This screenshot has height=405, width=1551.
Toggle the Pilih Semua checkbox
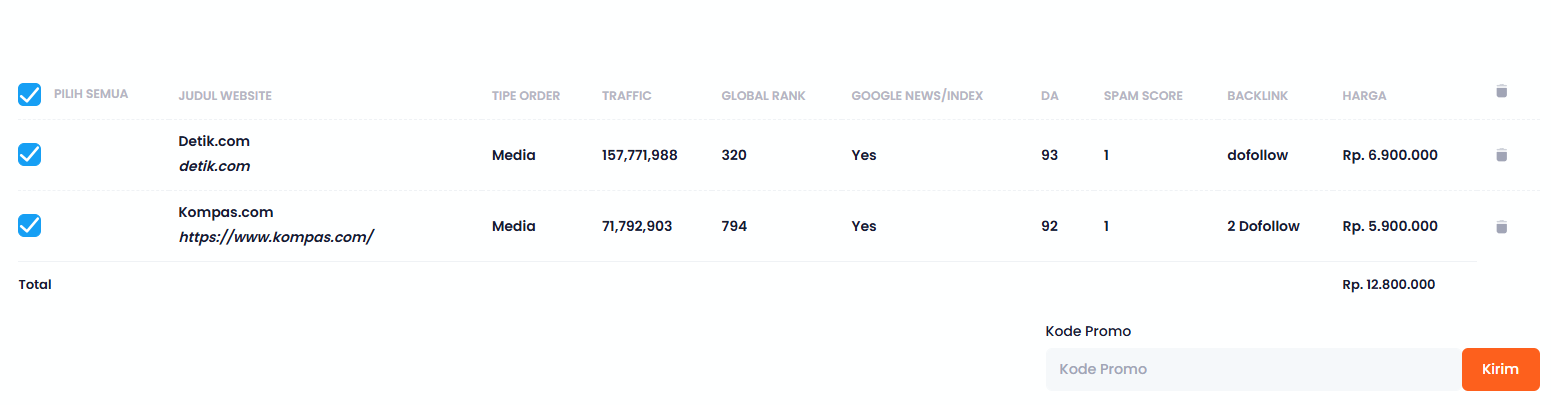click(30, 95)
